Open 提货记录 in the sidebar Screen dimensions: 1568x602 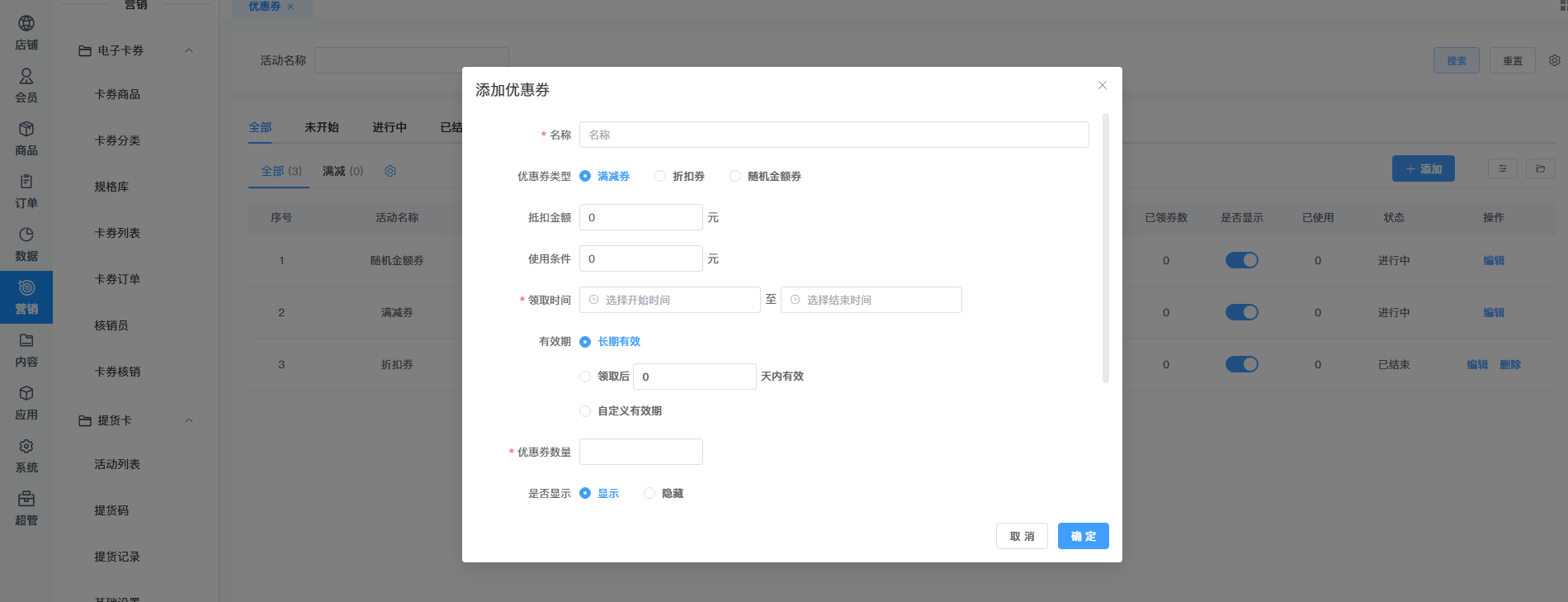(x=117, y=557)
